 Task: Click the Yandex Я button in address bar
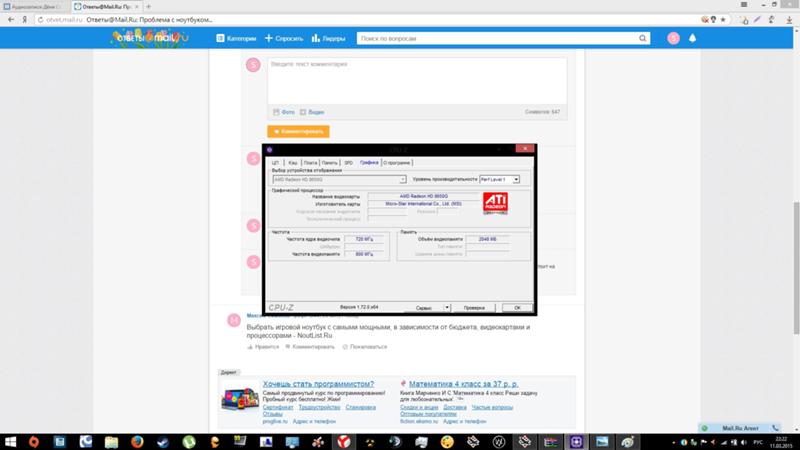pyautogui.click(x=24, y=20)
